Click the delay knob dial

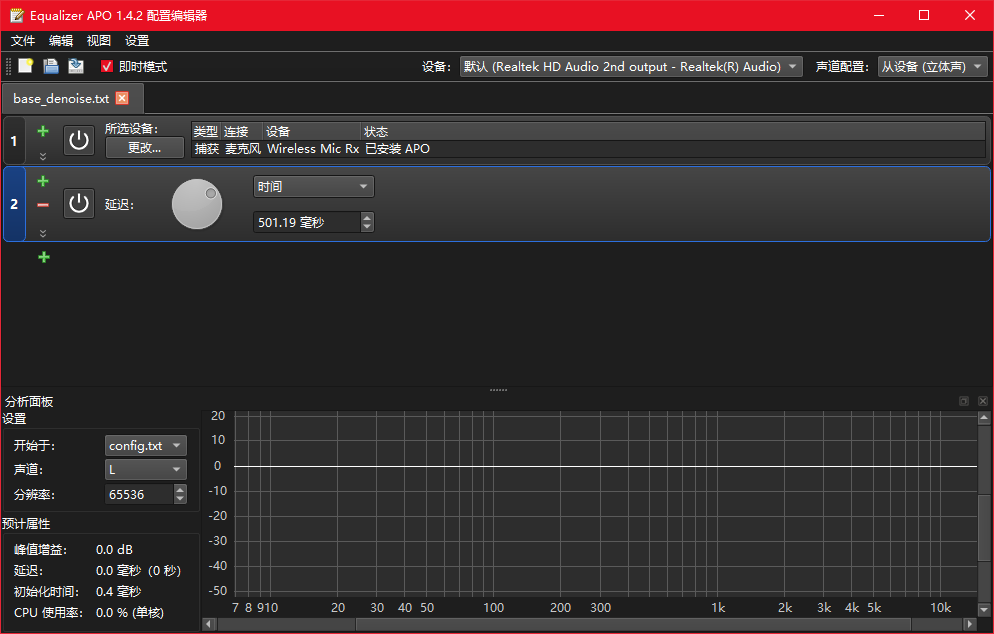(197, 204)
